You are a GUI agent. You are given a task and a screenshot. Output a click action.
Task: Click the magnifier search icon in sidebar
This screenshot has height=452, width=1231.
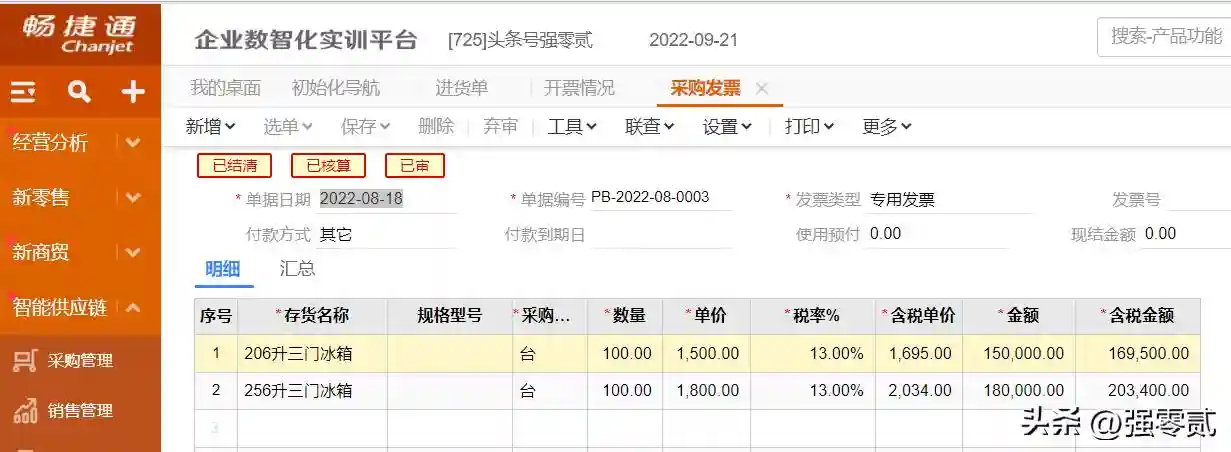[x=79, y=93]
